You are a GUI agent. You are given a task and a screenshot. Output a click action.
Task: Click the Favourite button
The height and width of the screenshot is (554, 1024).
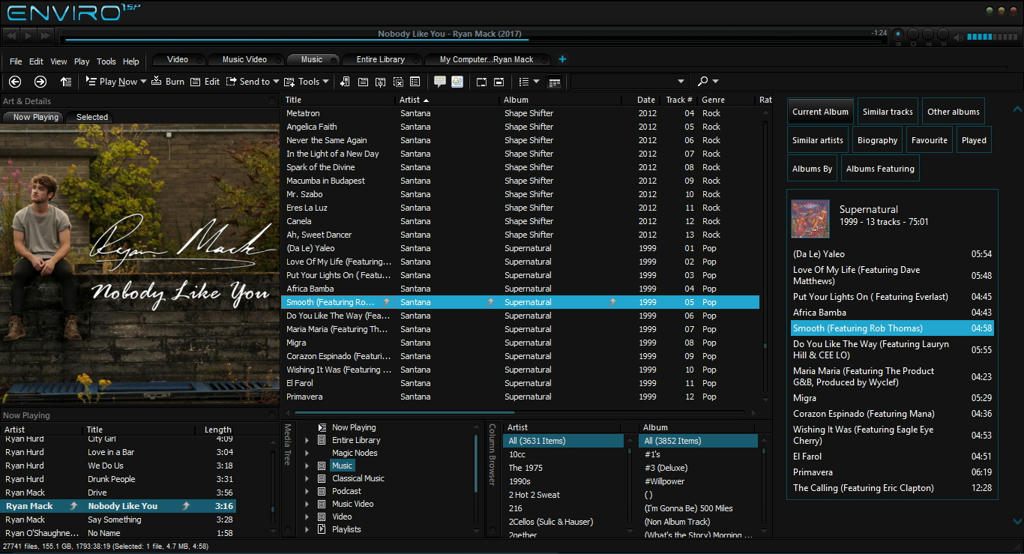pos(929,140)
